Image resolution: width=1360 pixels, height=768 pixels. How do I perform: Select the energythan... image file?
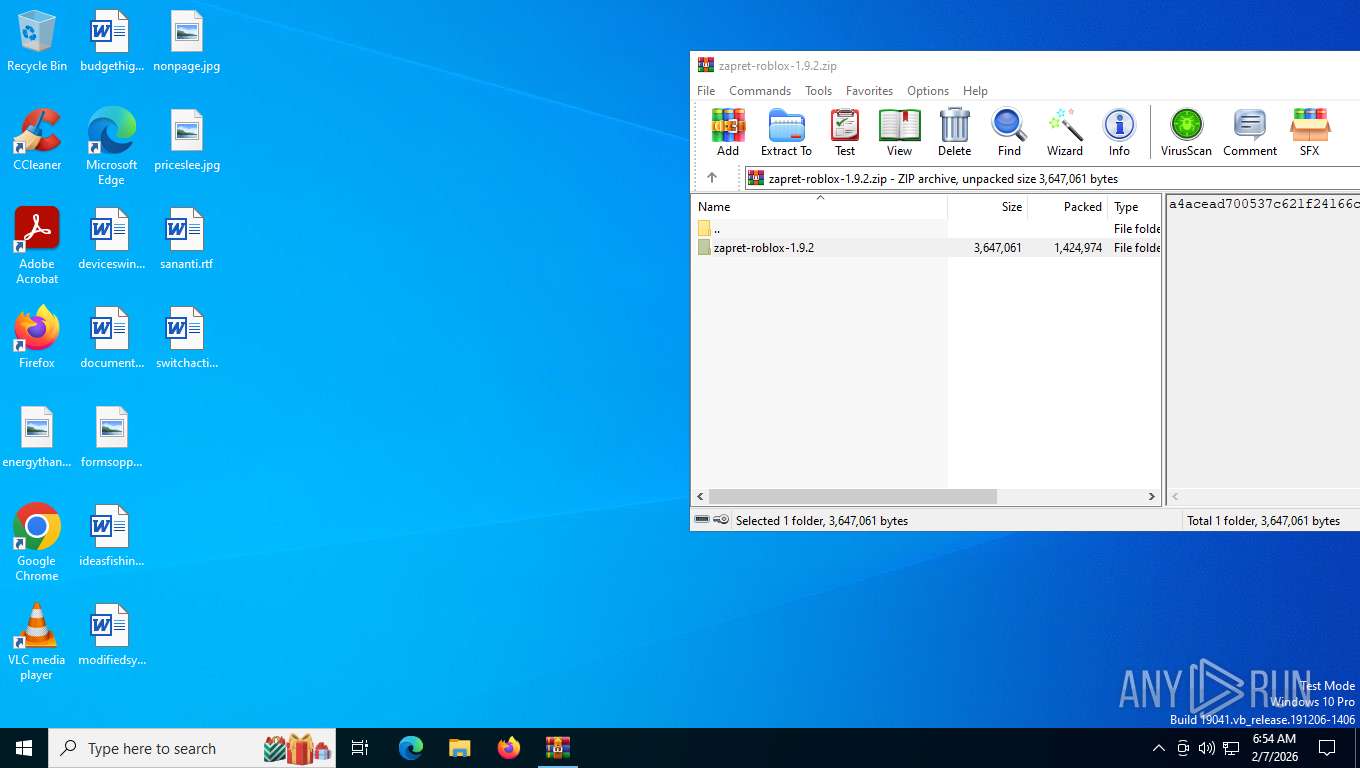(x=37, y=437)
